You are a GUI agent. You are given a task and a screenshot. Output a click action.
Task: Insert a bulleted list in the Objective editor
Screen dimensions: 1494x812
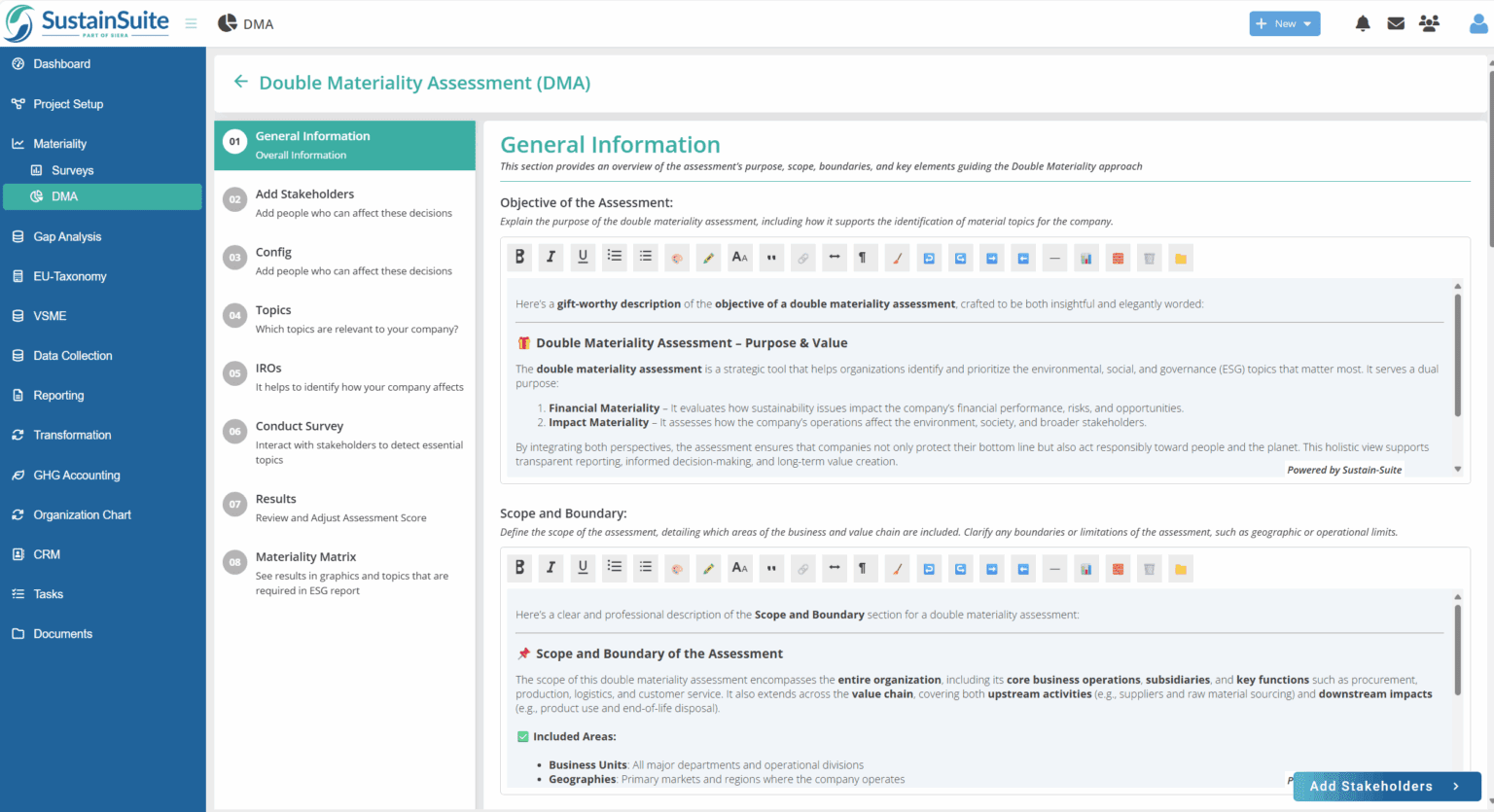point(614,257)
